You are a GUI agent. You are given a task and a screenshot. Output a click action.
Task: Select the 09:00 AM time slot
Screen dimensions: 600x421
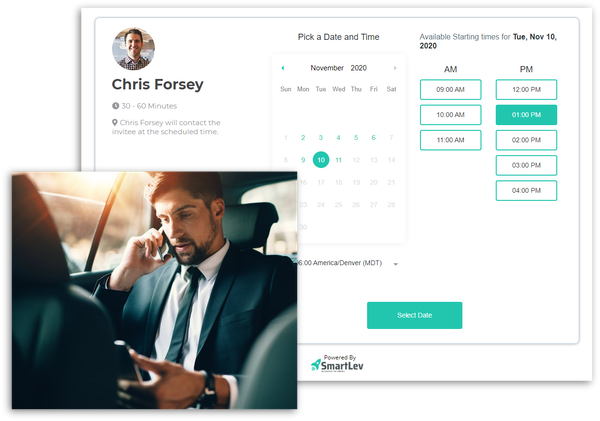(x=450, y=90)
